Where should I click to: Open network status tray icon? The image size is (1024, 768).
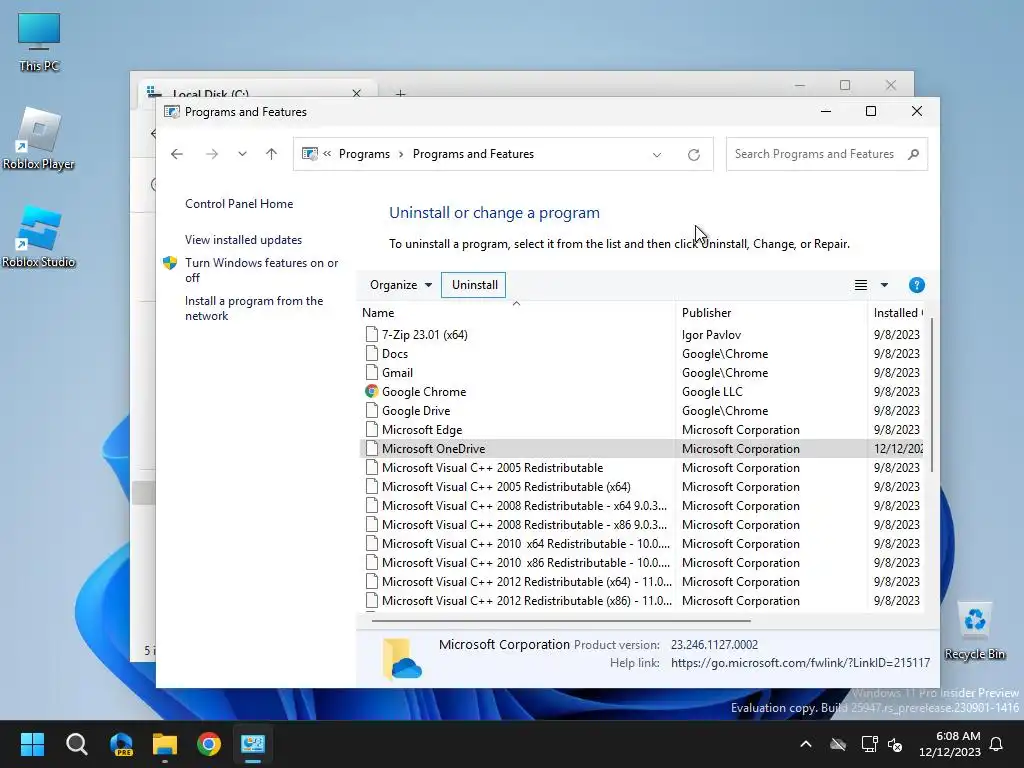869,744
